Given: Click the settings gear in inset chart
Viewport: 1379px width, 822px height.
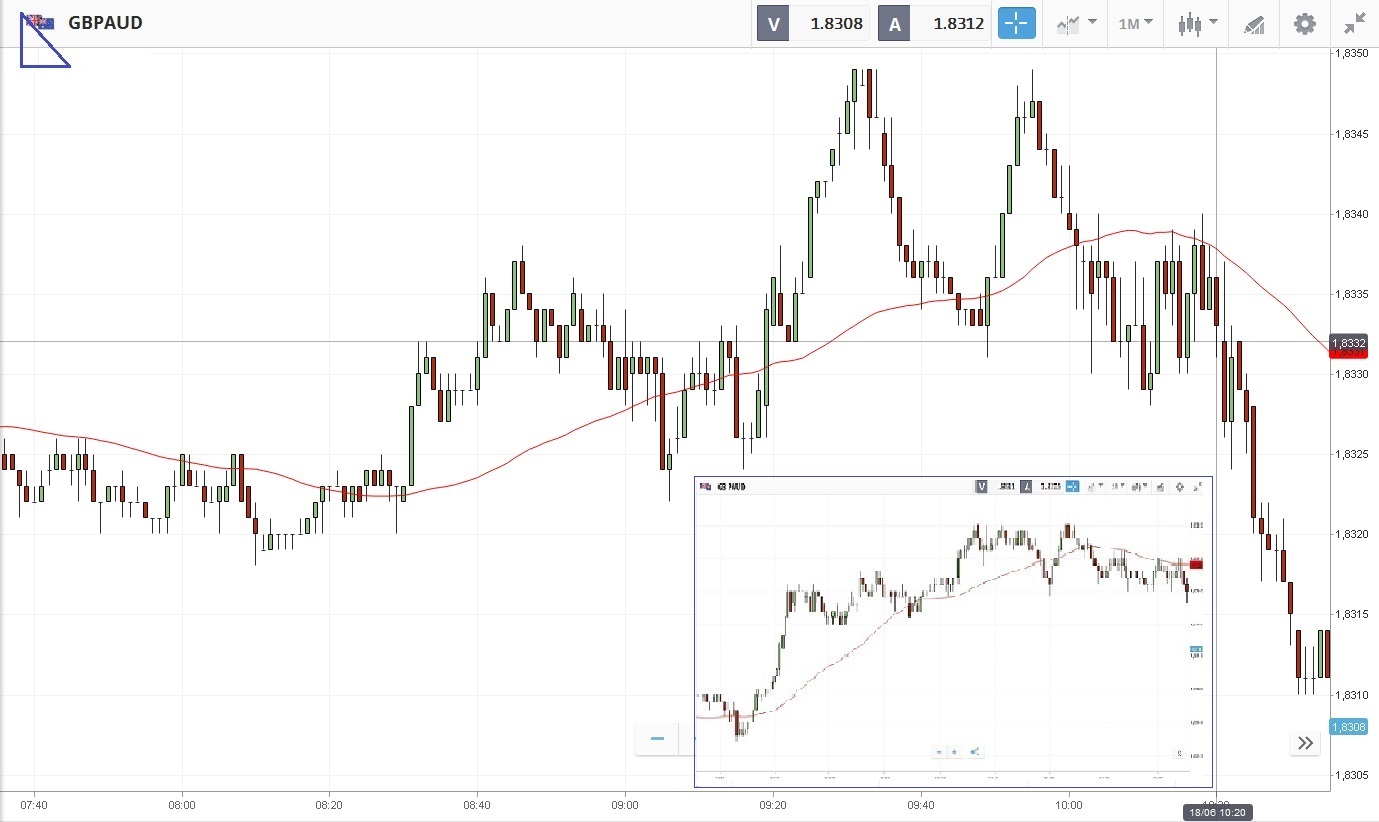Looking at the screenshot, I should [1180, 487].
